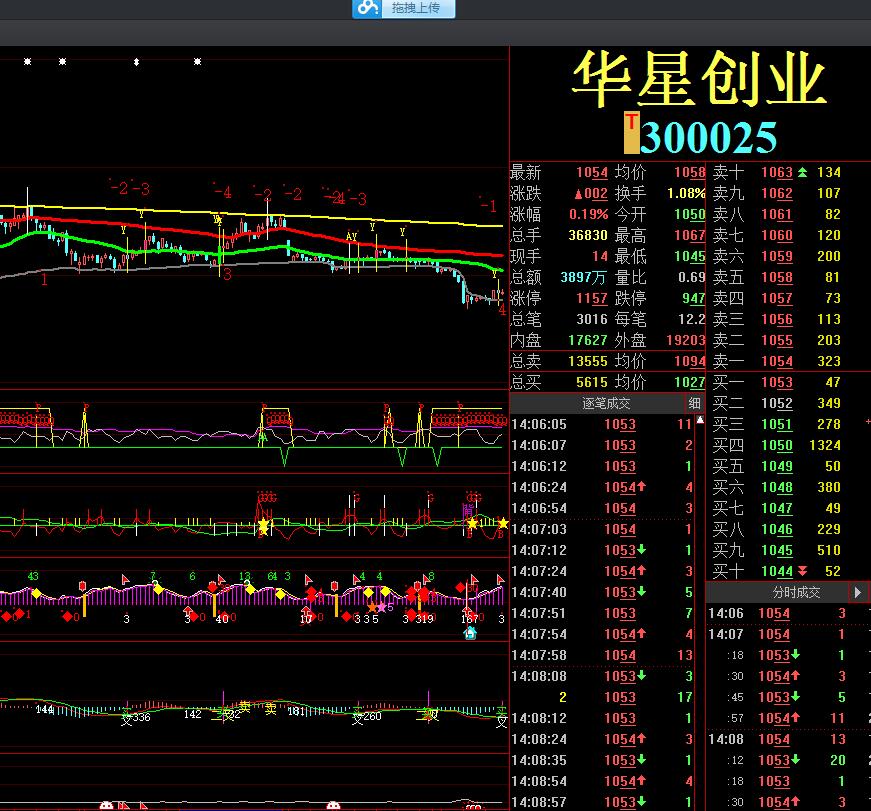Click the 总笔 value 3016

[x=592, y=319]
